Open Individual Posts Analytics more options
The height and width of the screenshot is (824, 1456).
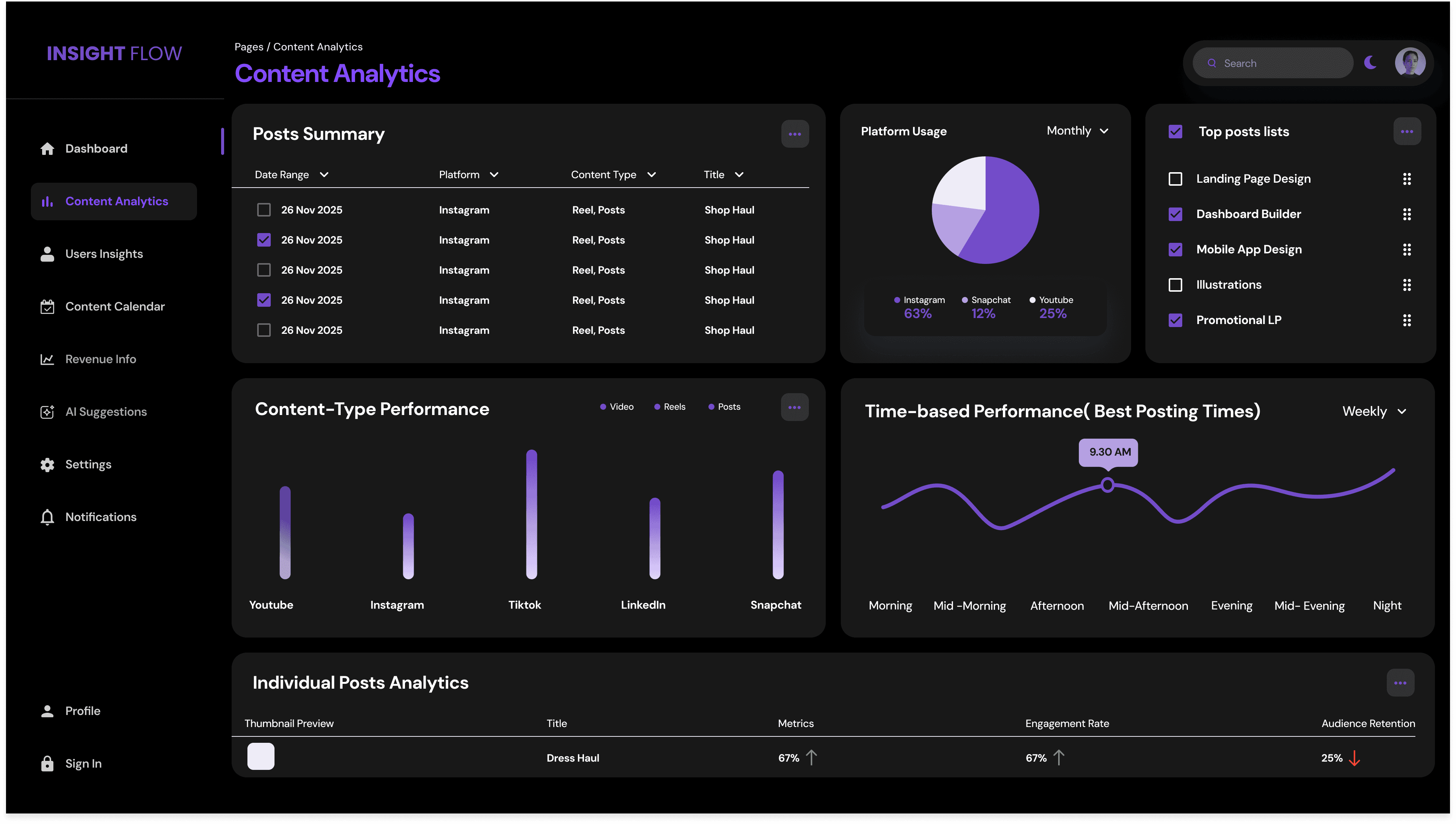pyautogui.click(x=1400, y=683)
